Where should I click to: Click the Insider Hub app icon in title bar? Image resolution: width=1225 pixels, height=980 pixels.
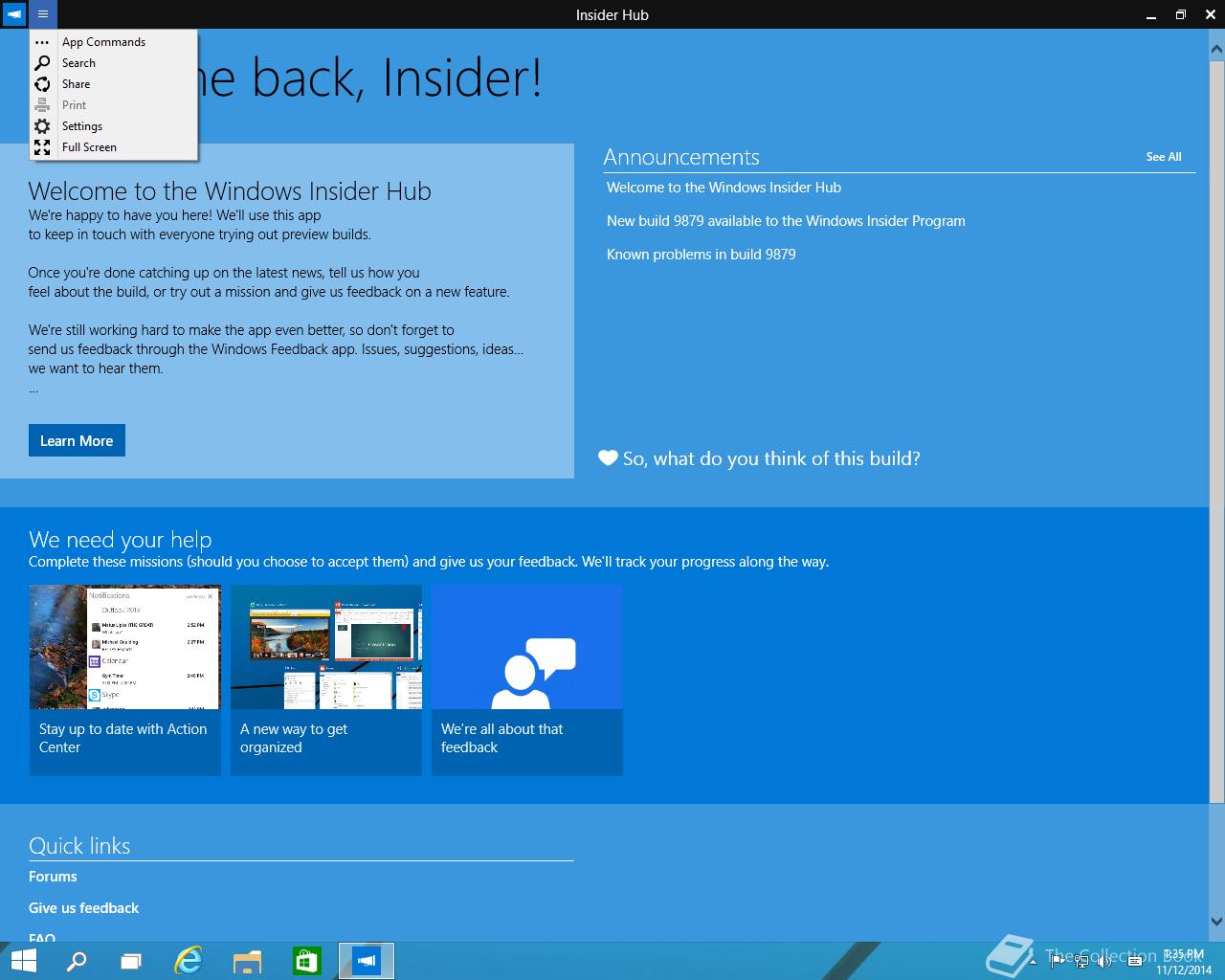(14, 14)
